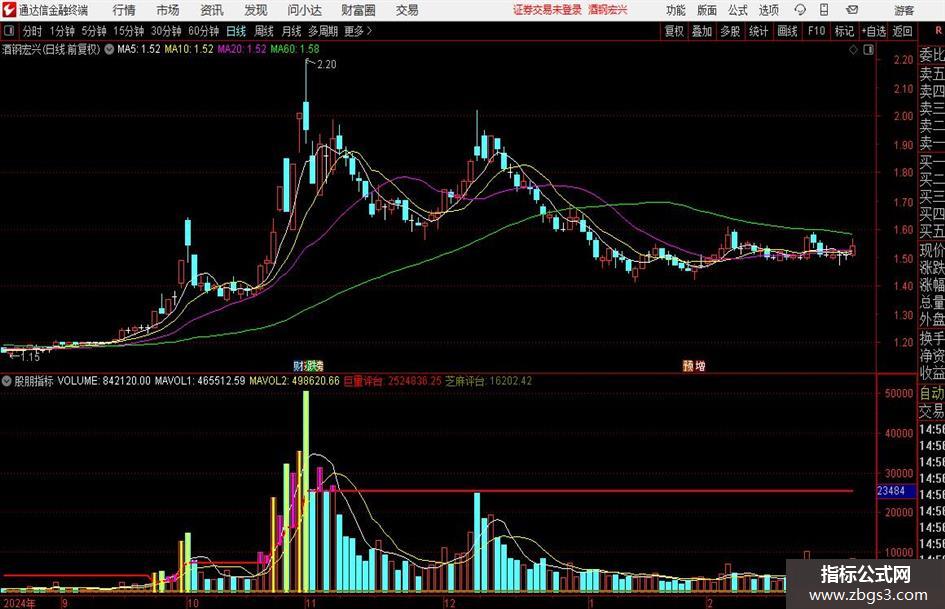Image resolution: width=945 pixels, height=609 pixels.
Task: Open F10 company info
Action: tap(817, 31)
